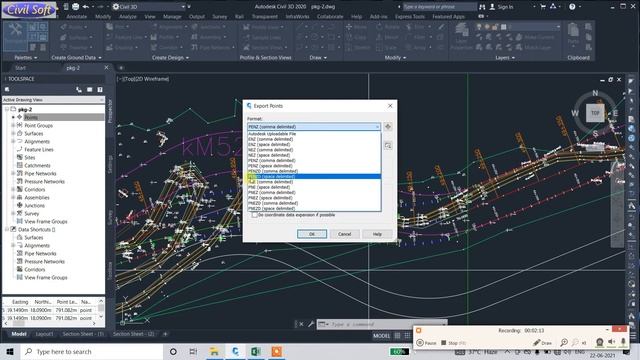The height and width of the screenshot is (360, 640).
Task: Click browse destination file icon in Export Points
Action: coord(388,145)
